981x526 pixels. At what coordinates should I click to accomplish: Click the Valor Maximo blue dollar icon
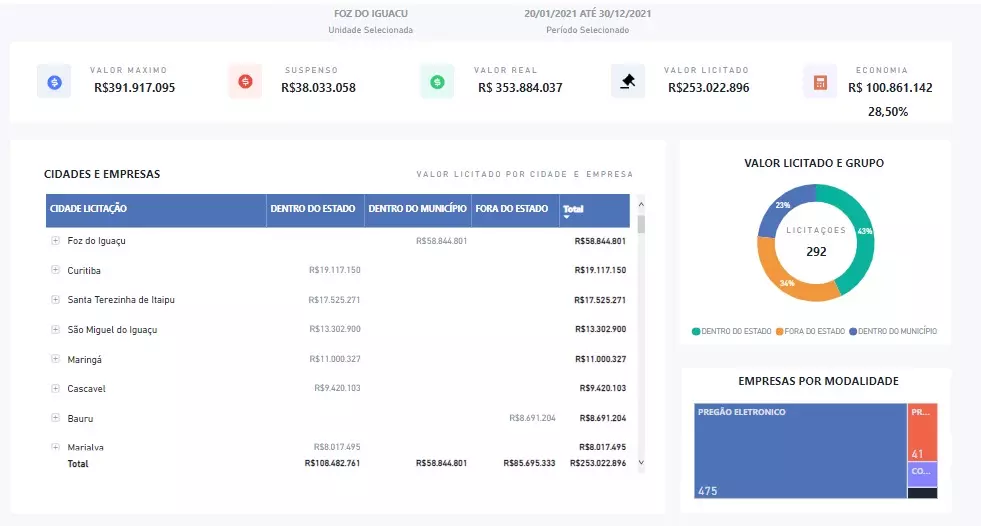pos(54,81)
